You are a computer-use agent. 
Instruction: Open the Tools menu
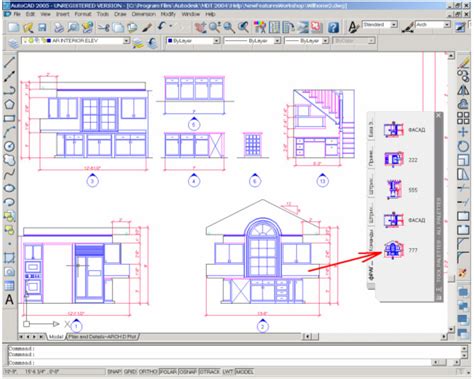coord(103,14)
